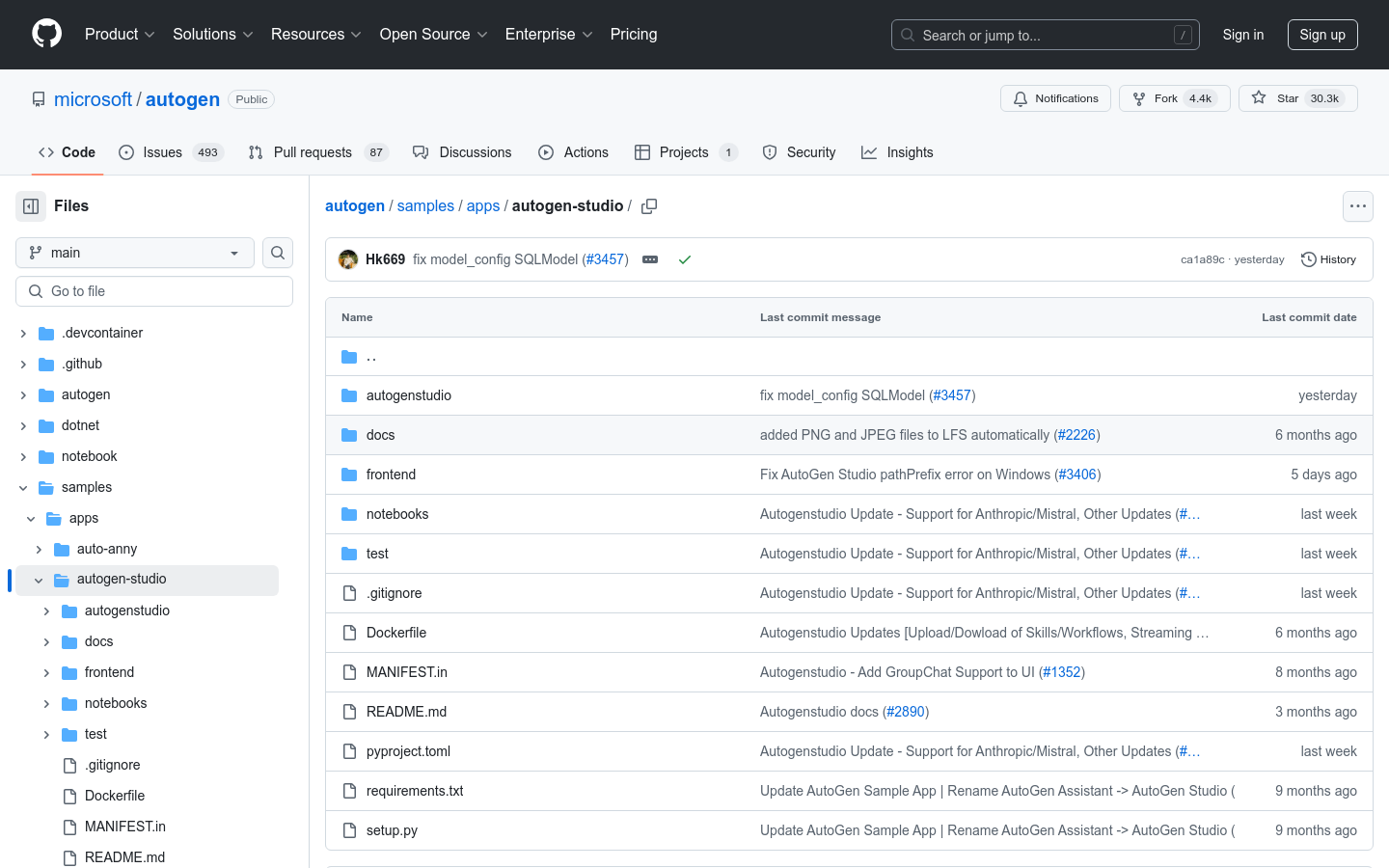
Task: Search files using magnifier button
Action: (278, 253)
